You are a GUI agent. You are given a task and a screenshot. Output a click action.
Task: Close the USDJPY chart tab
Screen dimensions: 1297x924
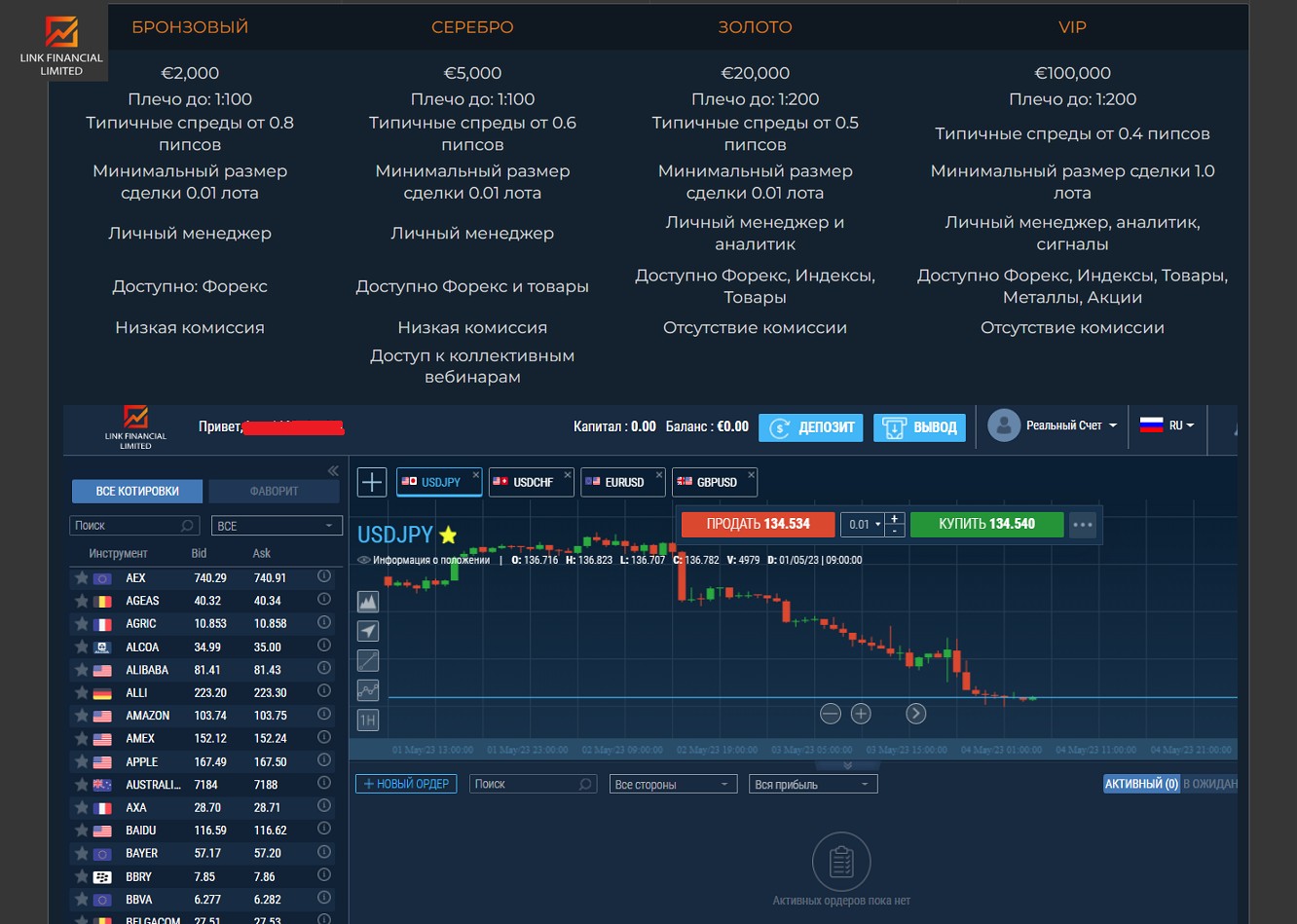475,475
